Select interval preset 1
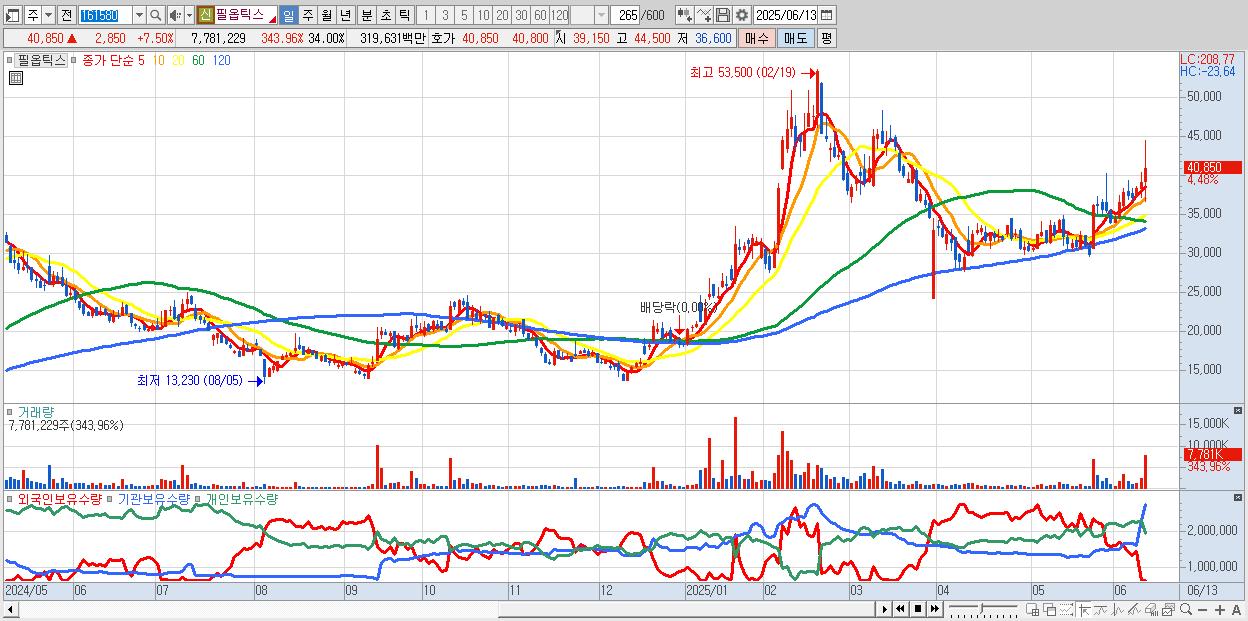The width and height of the screenshot is (1248, 621). pos(426,15)
